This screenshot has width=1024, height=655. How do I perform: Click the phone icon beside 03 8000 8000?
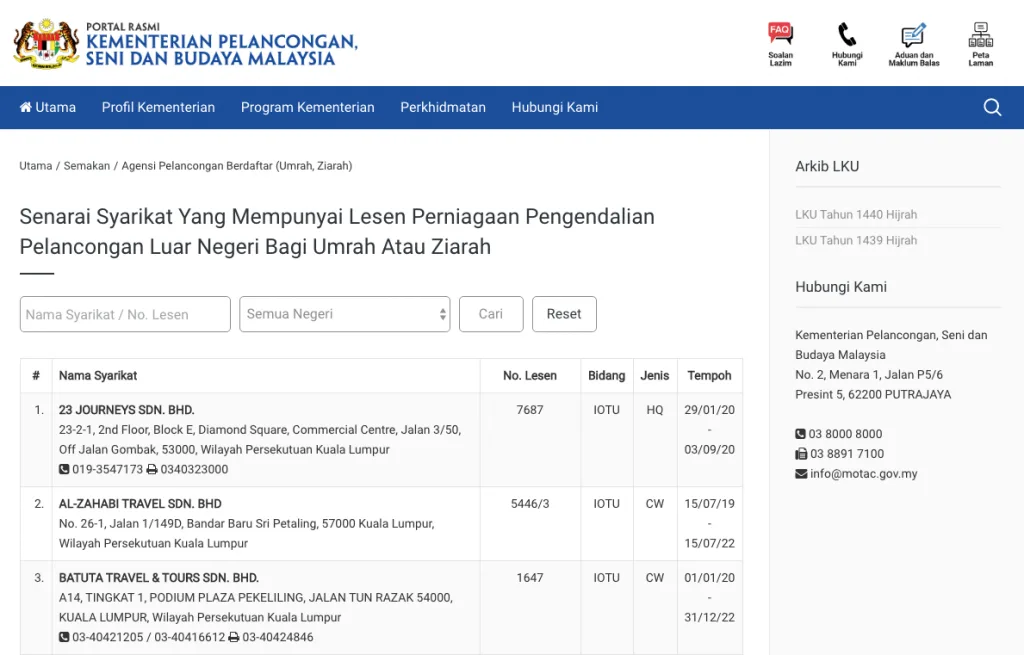800,434
